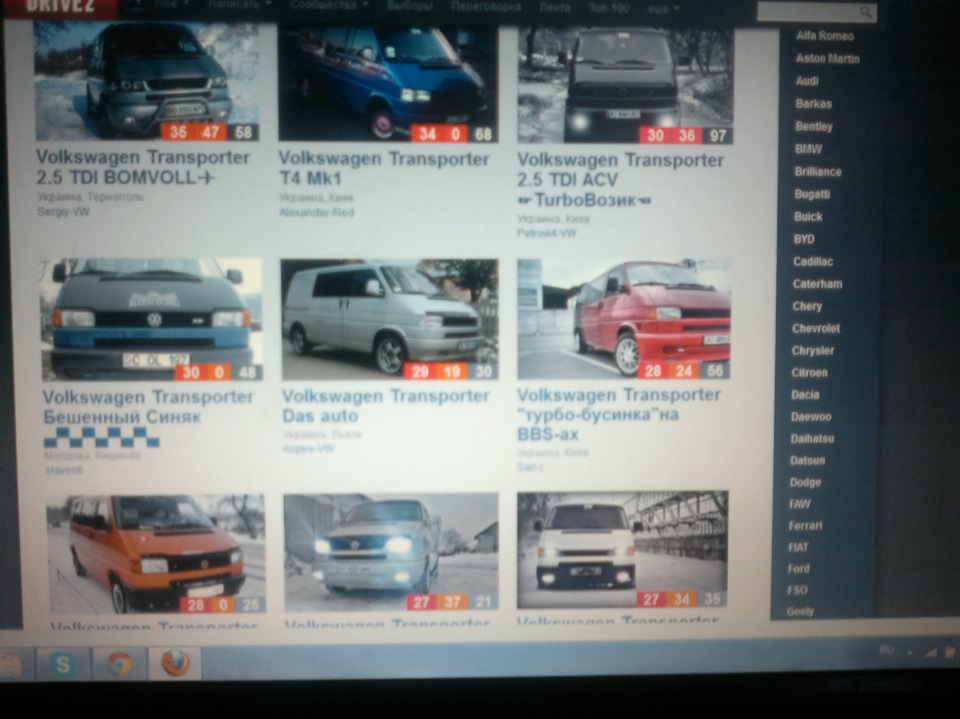Select Ford in brand list
This screenshot has height=719, width=960.
point(798,569)
